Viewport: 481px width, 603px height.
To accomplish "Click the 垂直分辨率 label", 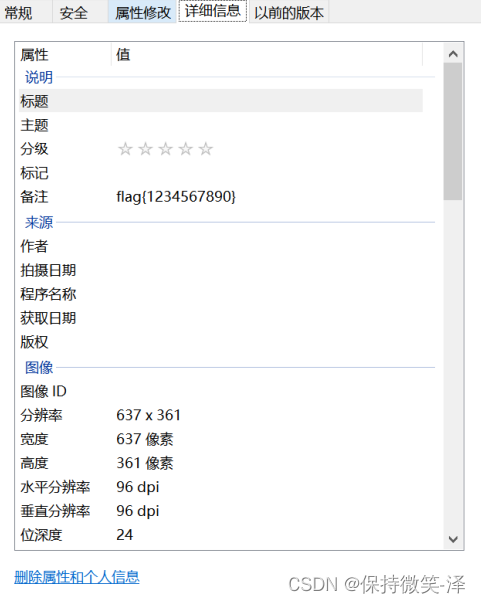I will (x=55, y=511).
